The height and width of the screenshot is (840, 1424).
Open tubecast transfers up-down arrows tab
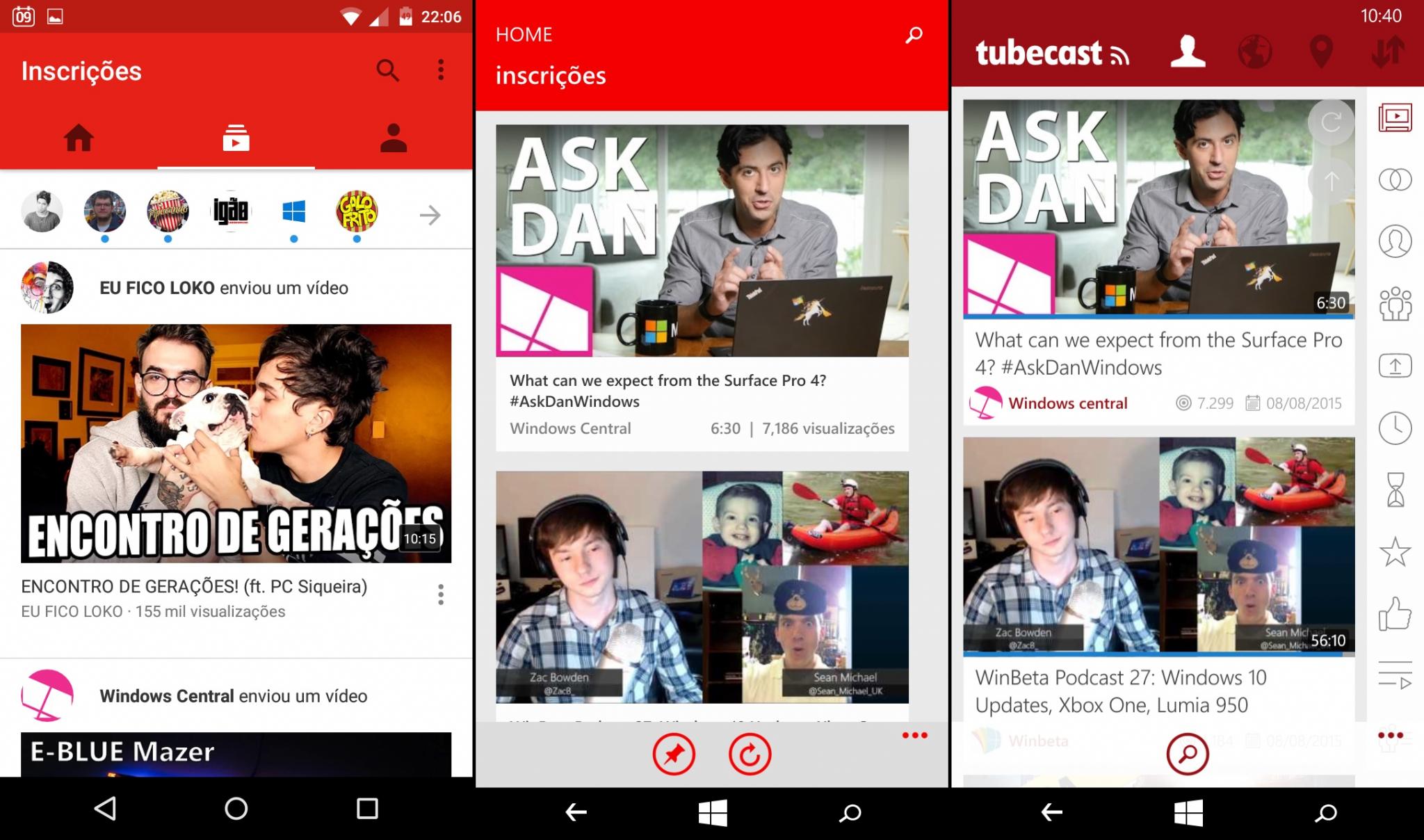(1388, 52)
